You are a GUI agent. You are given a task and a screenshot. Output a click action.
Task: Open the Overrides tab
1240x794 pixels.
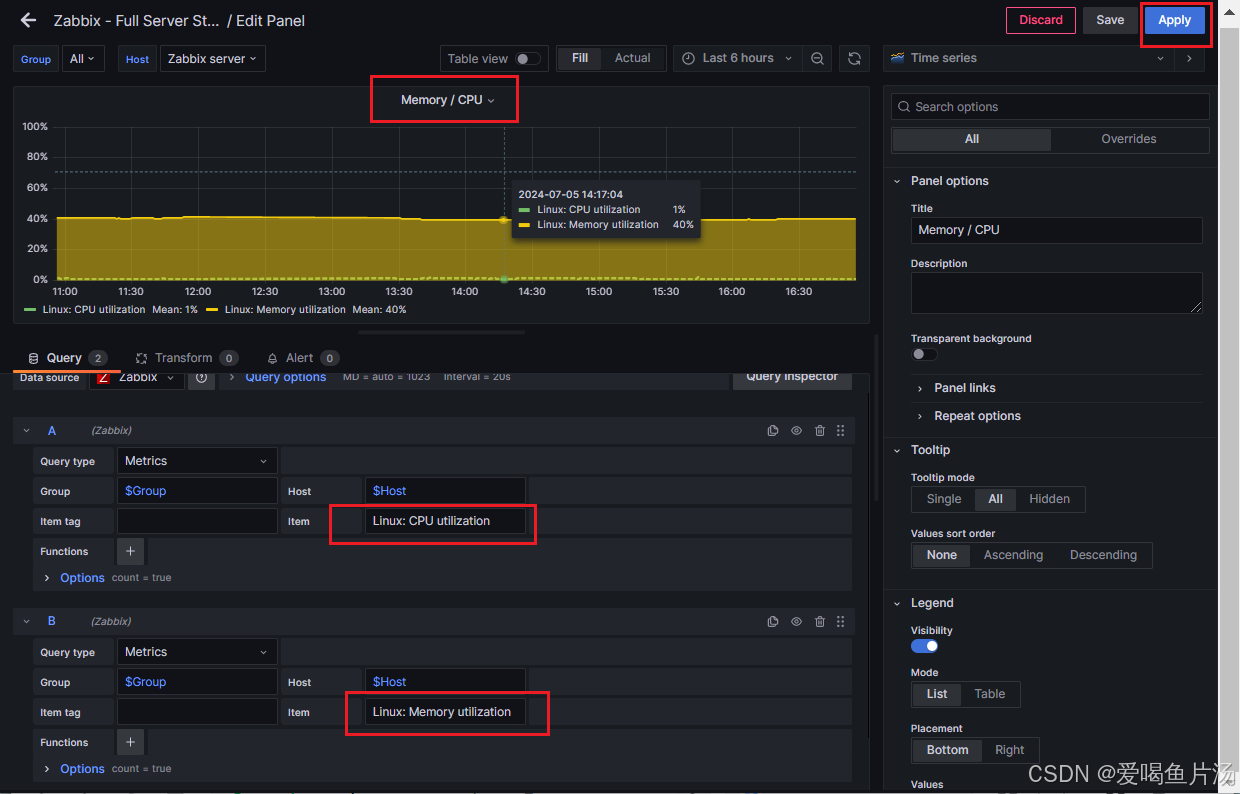(x=1128, y=139)
